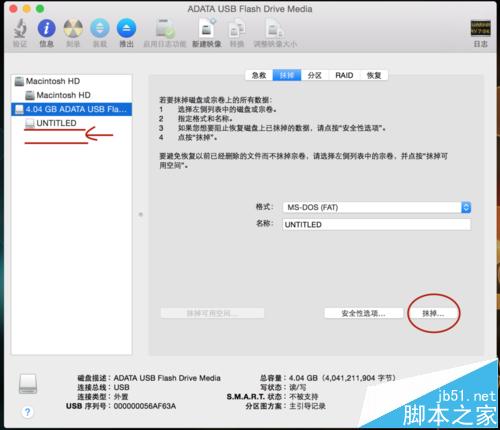Select the UNTITLED volume in sidebar
Screen dimensions: 500x430
[71, 123]
